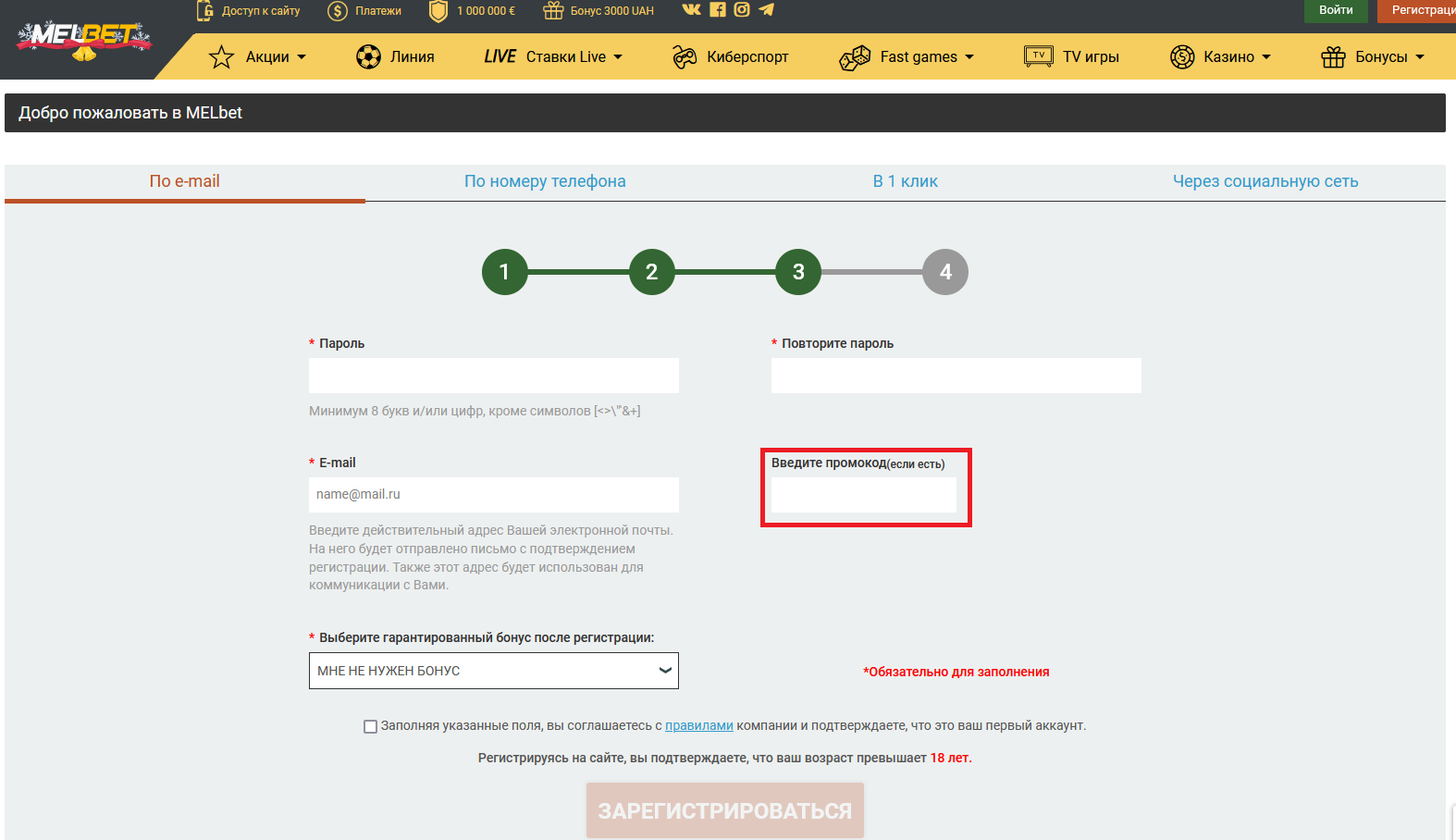Screen dimensions: 1456x840
Task: Select the По e-mail registration tab
Action: tap(185, 181)
